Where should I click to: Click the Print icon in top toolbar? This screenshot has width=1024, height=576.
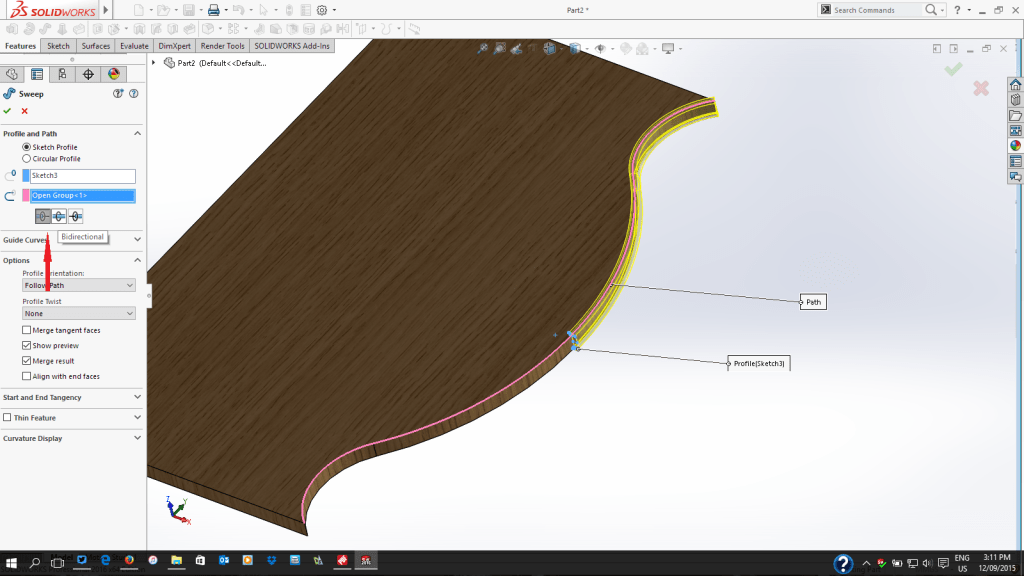pyautogui.click(x=212, y=10)
